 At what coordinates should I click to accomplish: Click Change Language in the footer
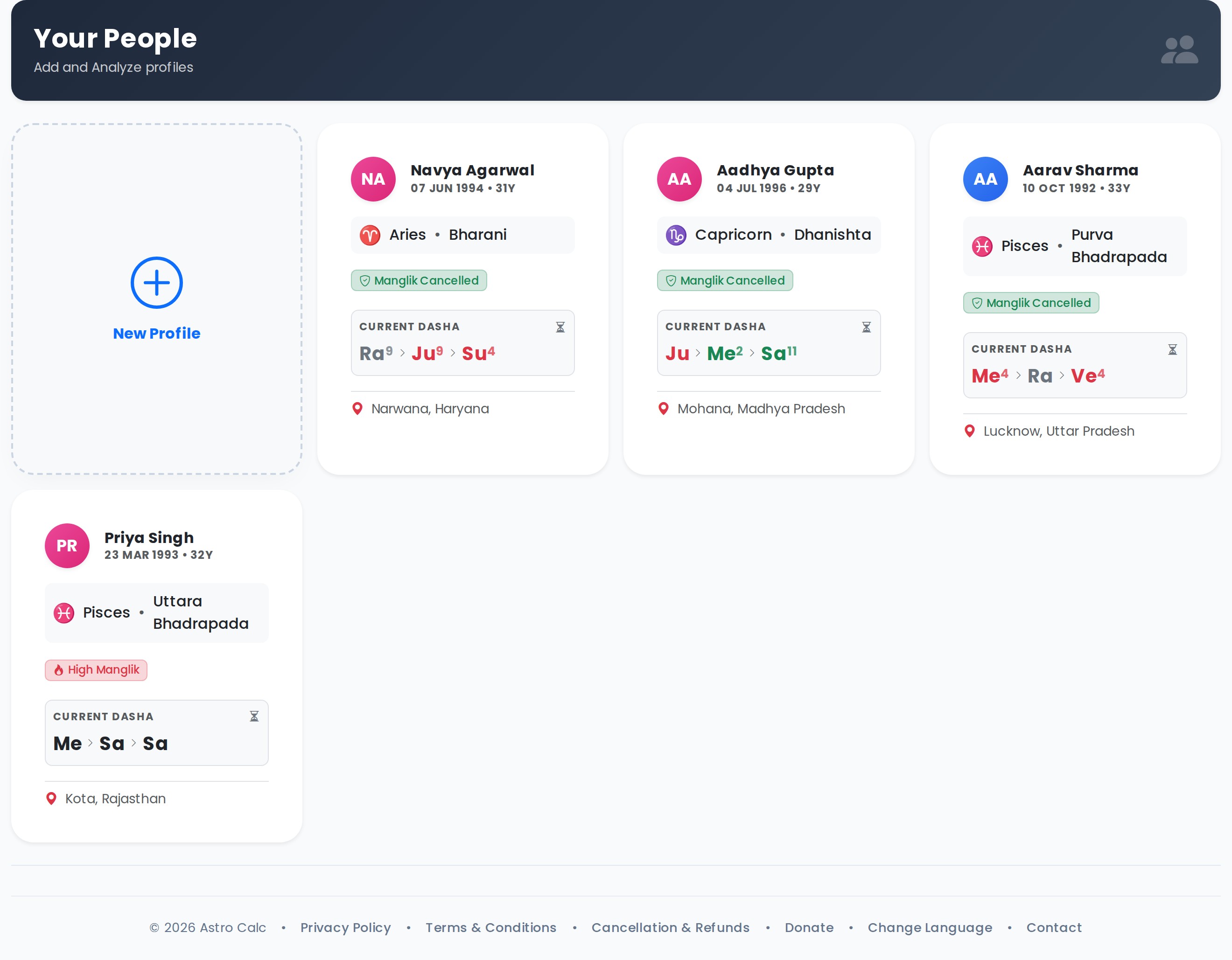[x=930, y=927]
